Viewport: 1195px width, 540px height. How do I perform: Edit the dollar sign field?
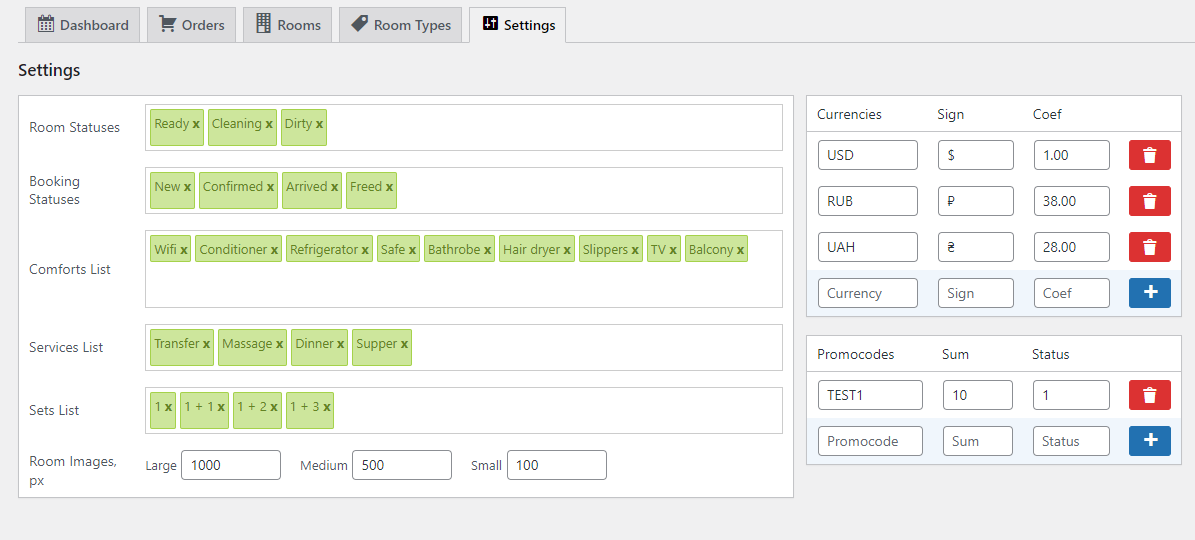[976, 155]
